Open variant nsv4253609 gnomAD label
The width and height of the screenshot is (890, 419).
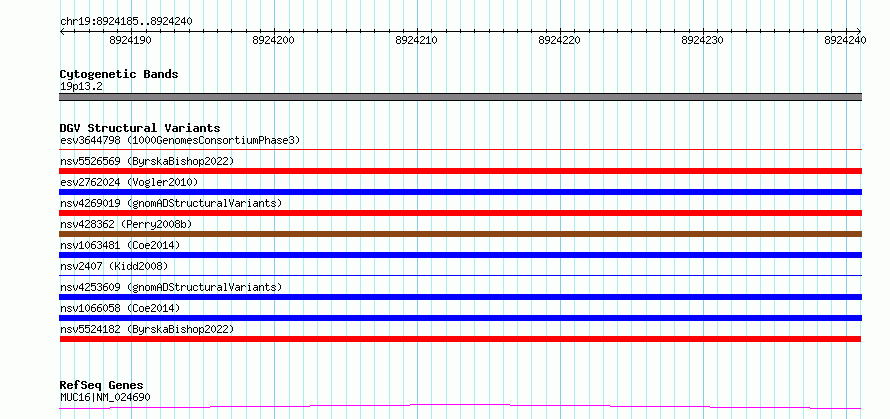pos(171,287)
